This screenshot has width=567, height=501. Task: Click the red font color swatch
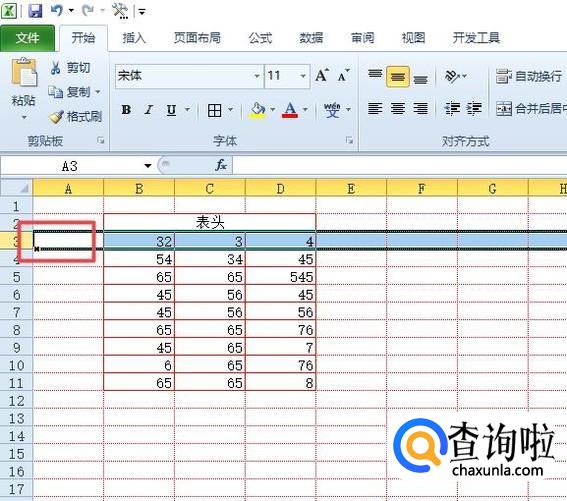coord(290,110)
